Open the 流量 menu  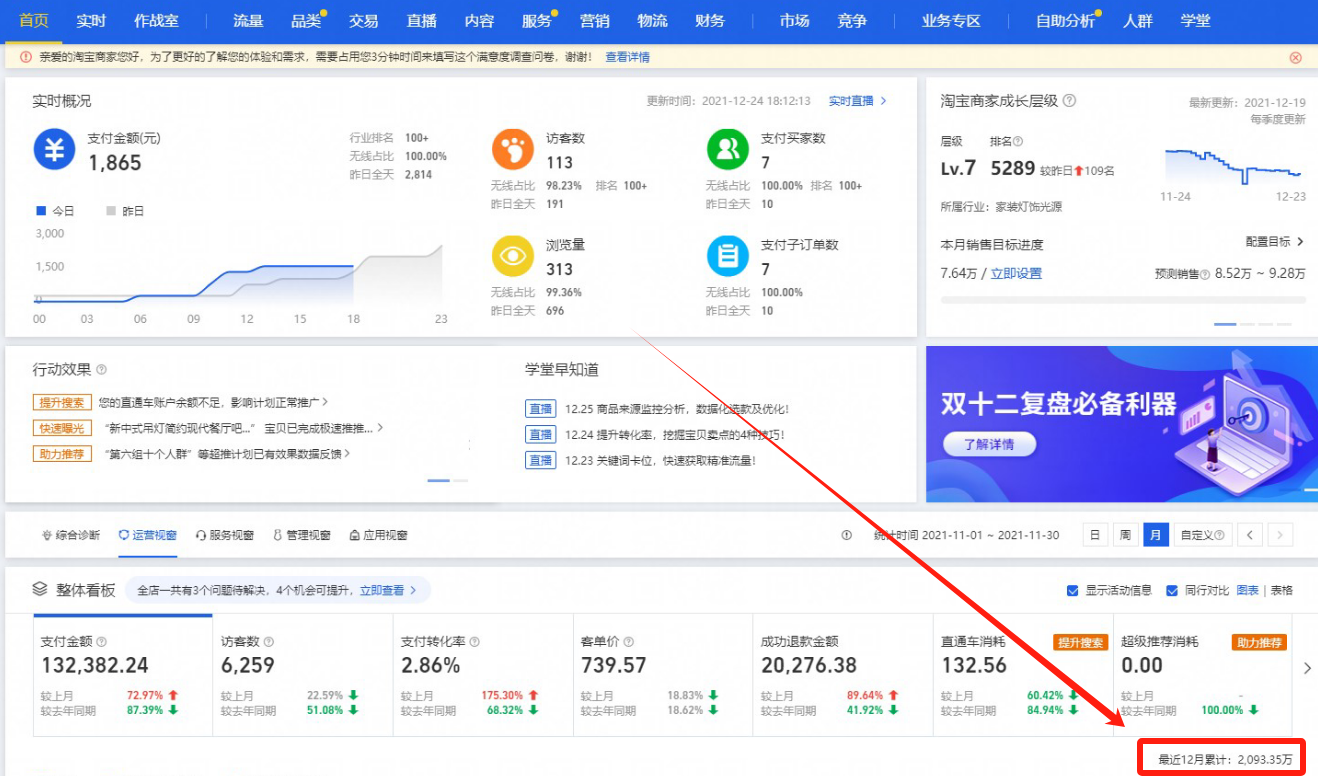248,20
